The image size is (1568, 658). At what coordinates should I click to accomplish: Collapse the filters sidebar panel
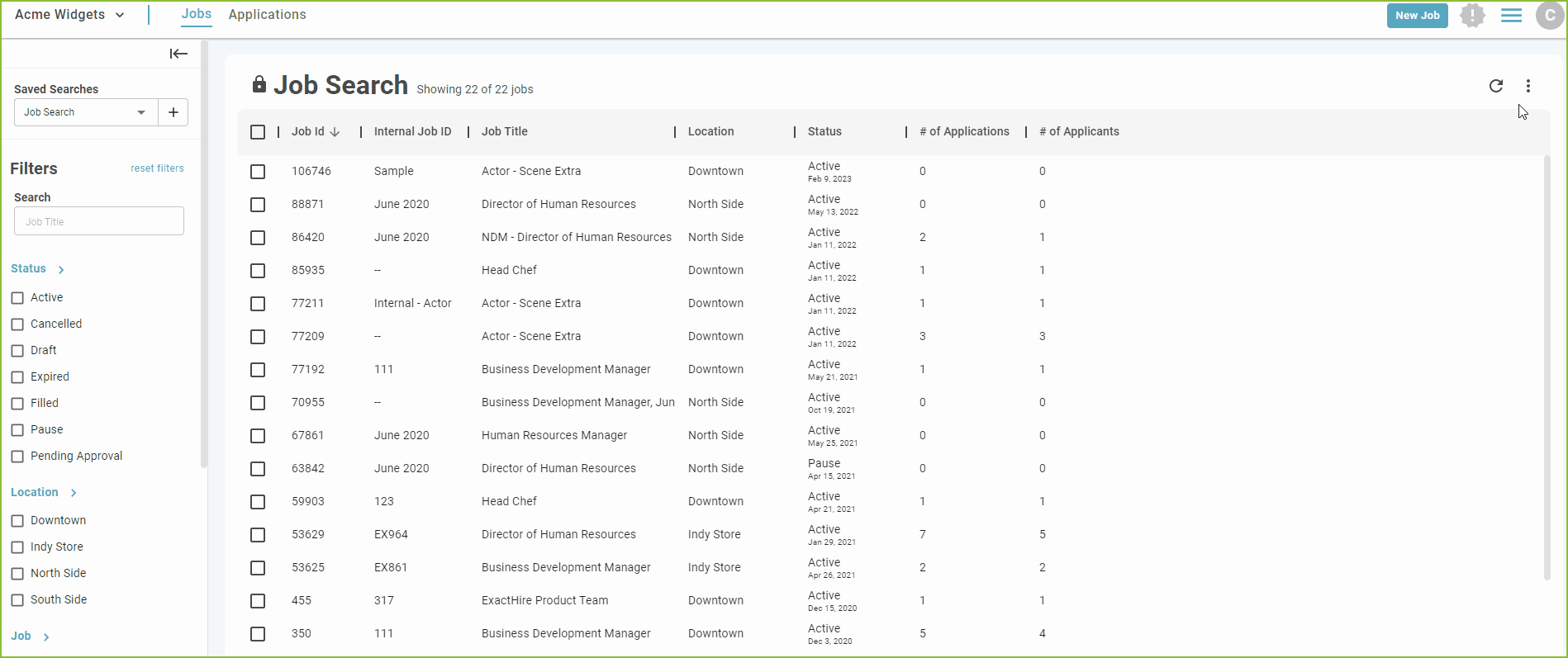tap(178, 54)
